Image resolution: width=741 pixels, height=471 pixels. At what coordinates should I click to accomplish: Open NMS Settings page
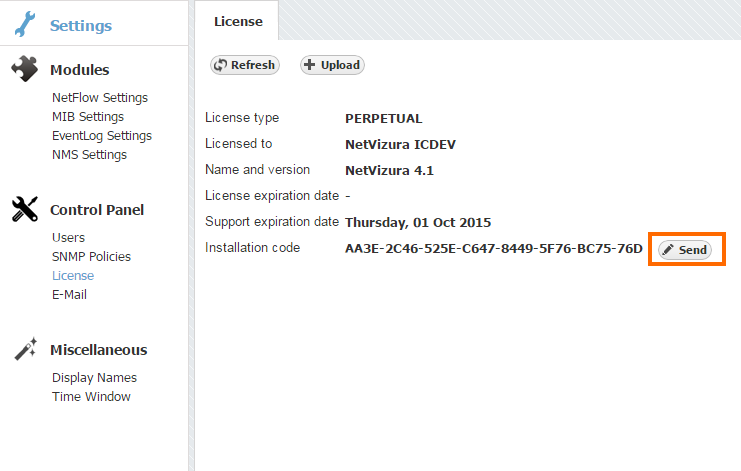(89, 155)
